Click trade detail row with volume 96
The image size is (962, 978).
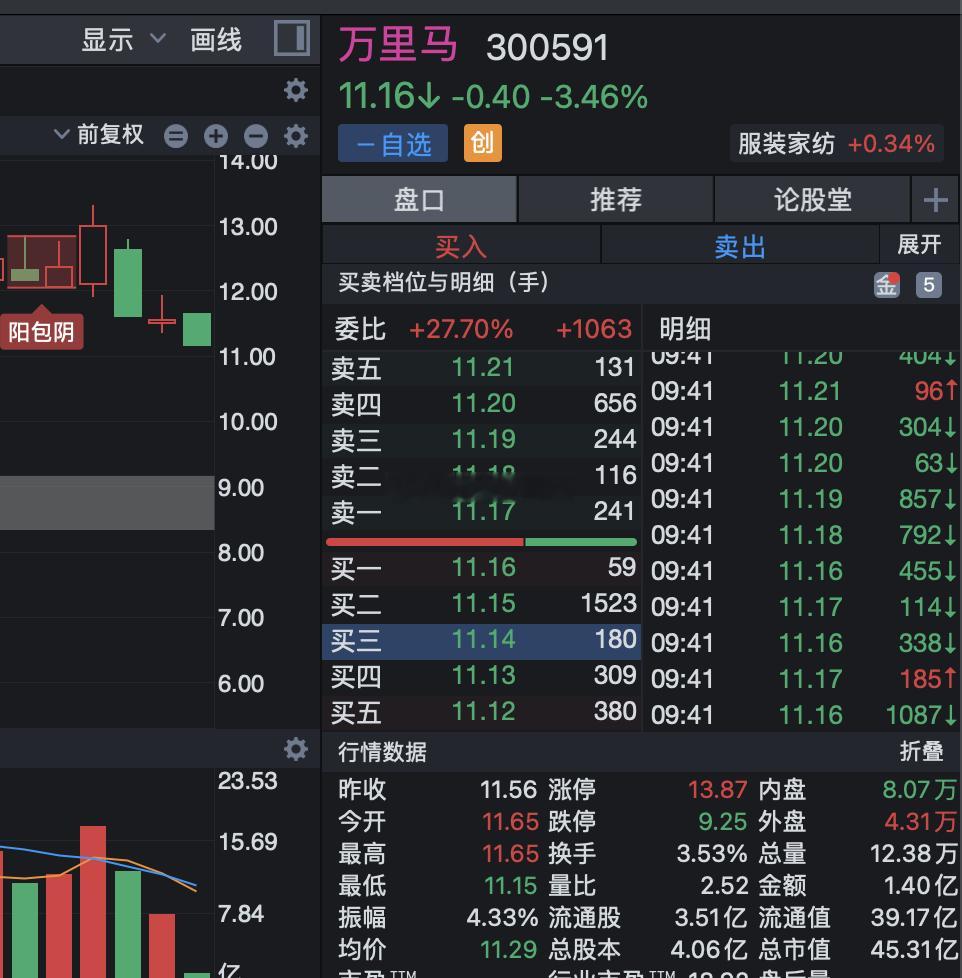click(x=803, y=391)
